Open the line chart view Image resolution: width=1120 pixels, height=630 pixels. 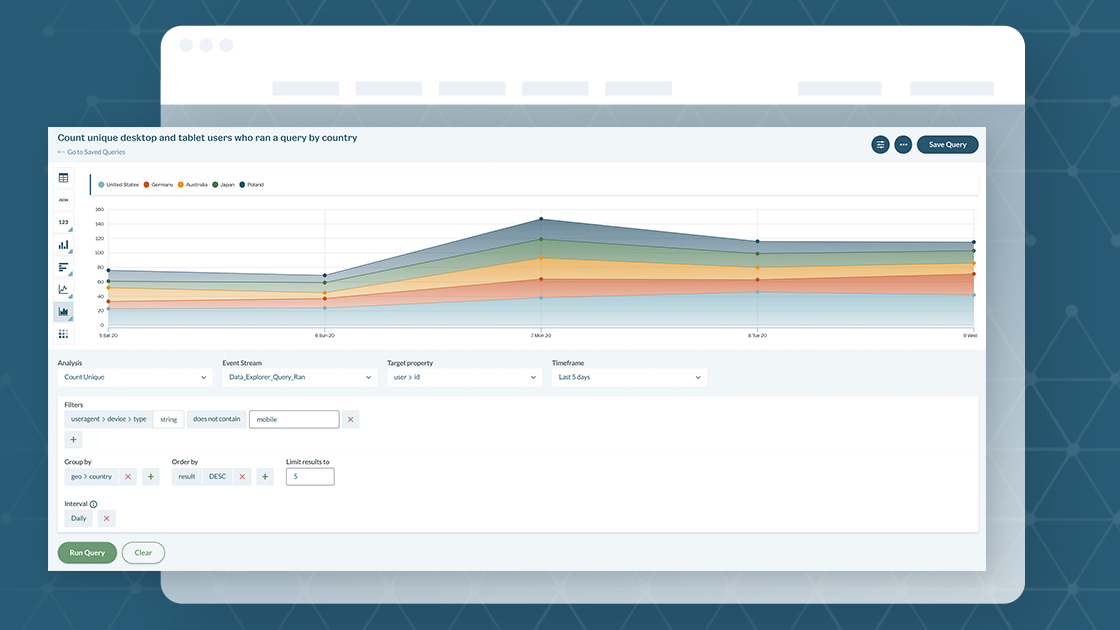pos(63,289)
